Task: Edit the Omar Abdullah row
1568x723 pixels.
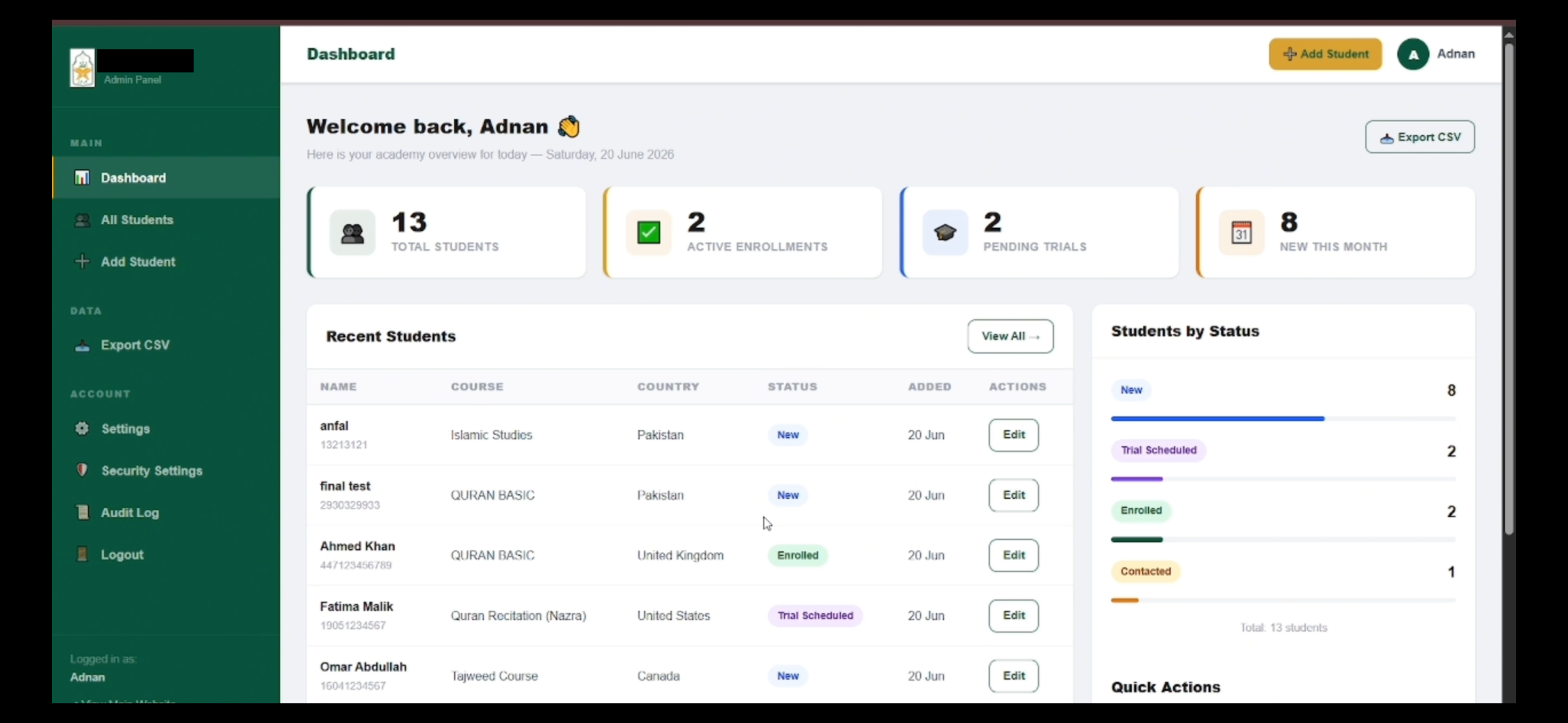Action: (x=1013, y=675)
